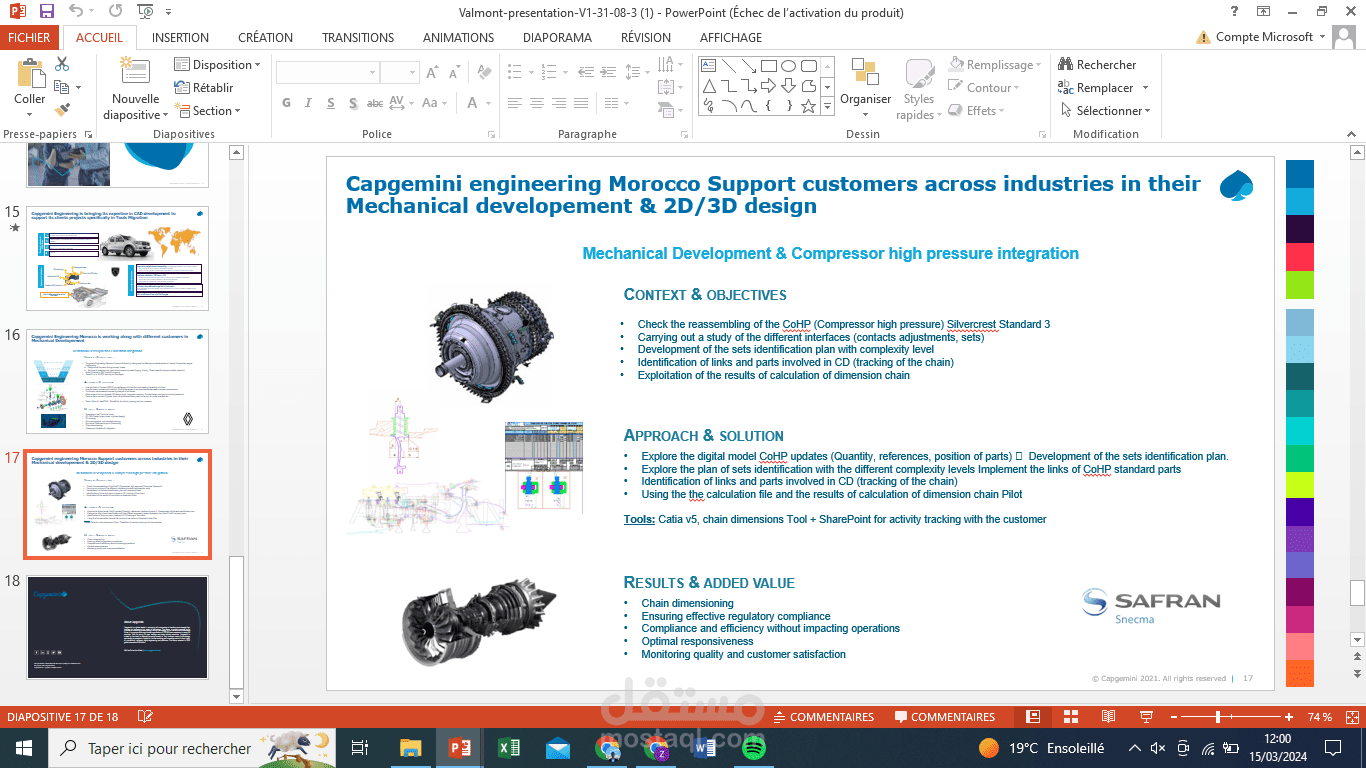Open the Help question mark
The image size is (1366, 768).
1235,12
